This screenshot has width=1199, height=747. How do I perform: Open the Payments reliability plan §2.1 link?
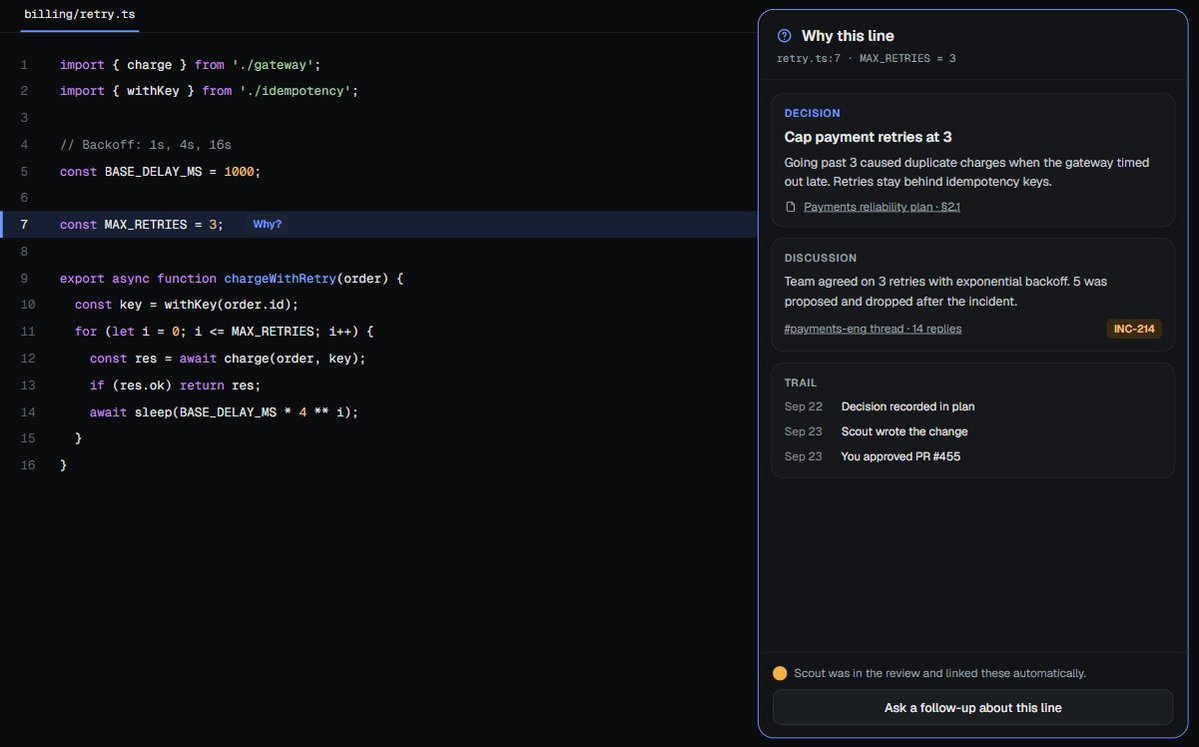click(882, 207)
